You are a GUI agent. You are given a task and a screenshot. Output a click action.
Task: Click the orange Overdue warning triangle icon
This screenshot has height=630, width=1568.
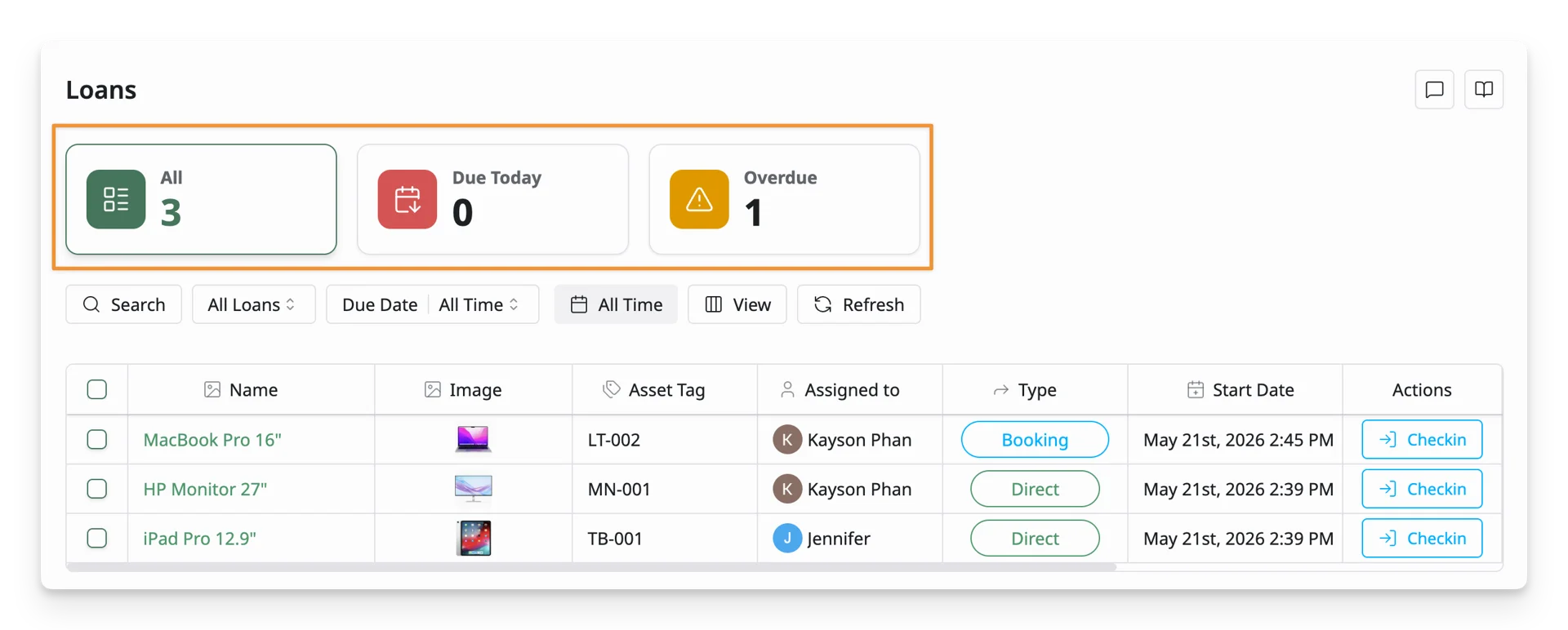(699, 199)
